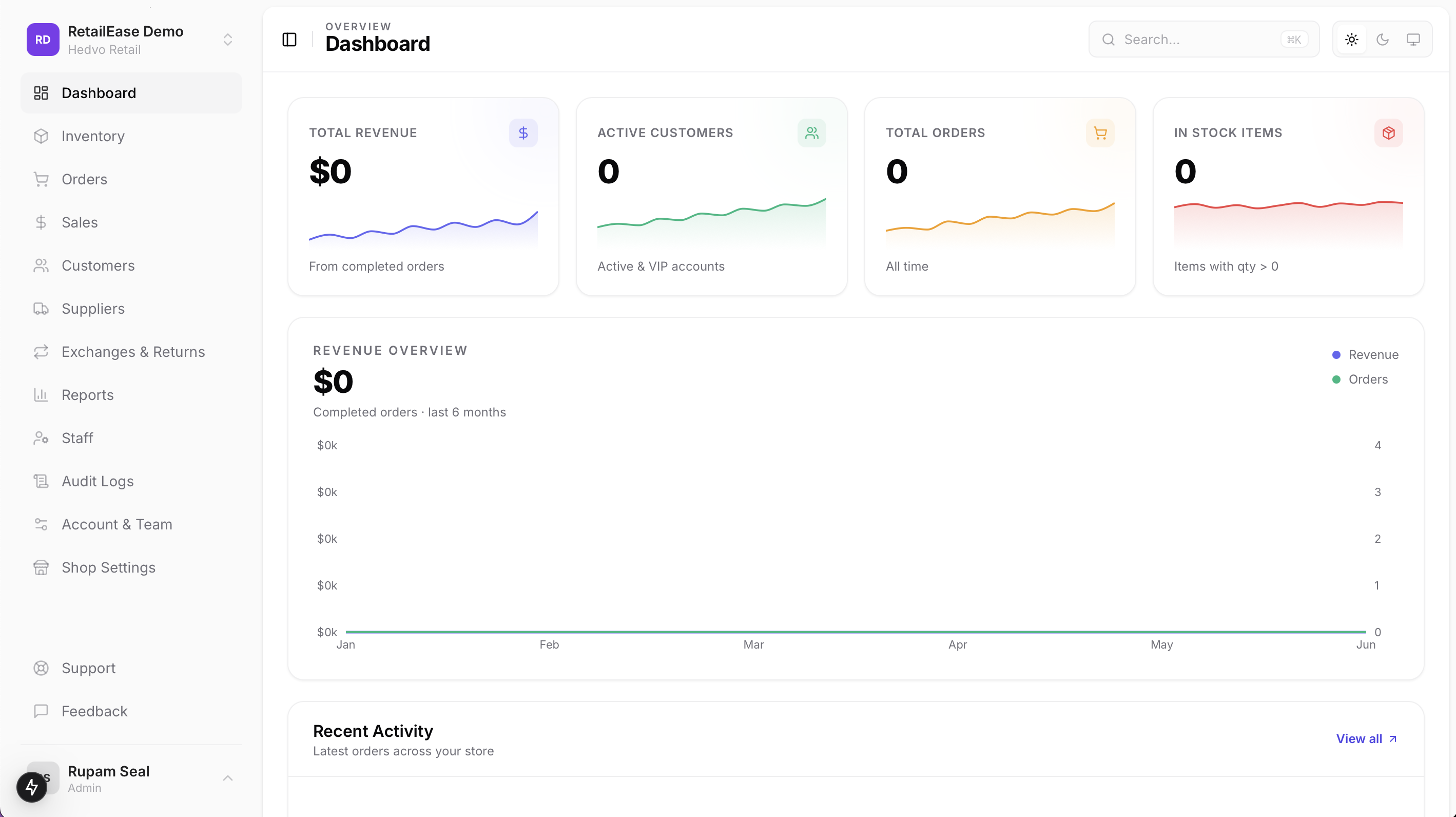
Task: Click the Audit Logs scroll icon
Action: [41, 481]
